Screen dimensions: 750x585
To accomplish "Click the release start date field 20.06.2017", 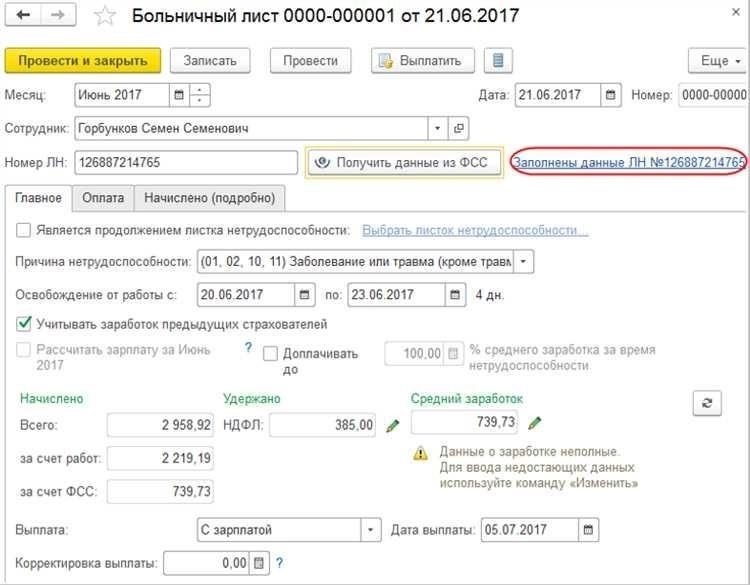I will (x=246, y=295).
